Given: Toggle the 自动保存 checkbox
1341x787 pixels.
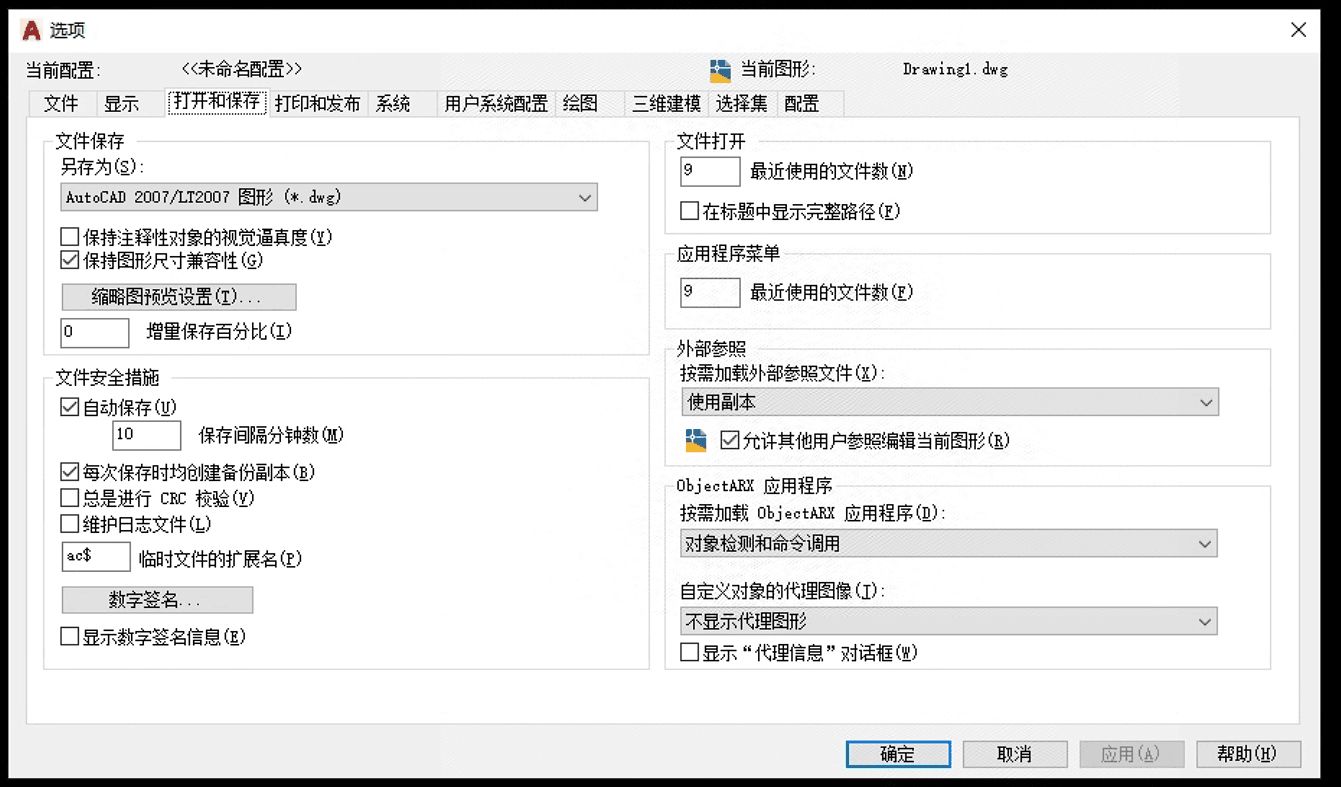Looking at the screenshot, I should point(70,407).
